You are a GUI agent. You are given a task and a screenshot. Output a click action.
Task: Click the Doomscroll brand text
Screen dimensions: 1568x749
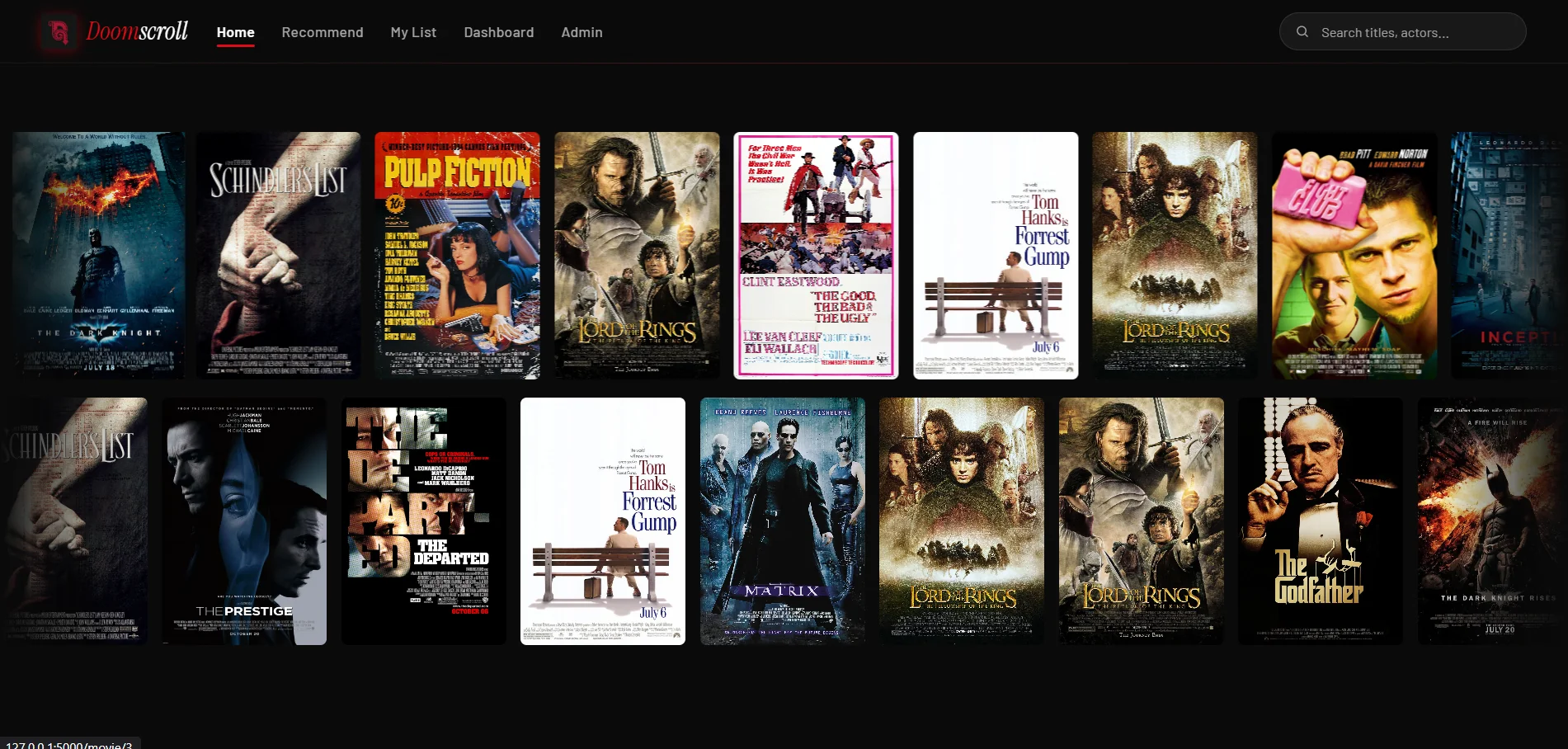click(x=137, y=31)
